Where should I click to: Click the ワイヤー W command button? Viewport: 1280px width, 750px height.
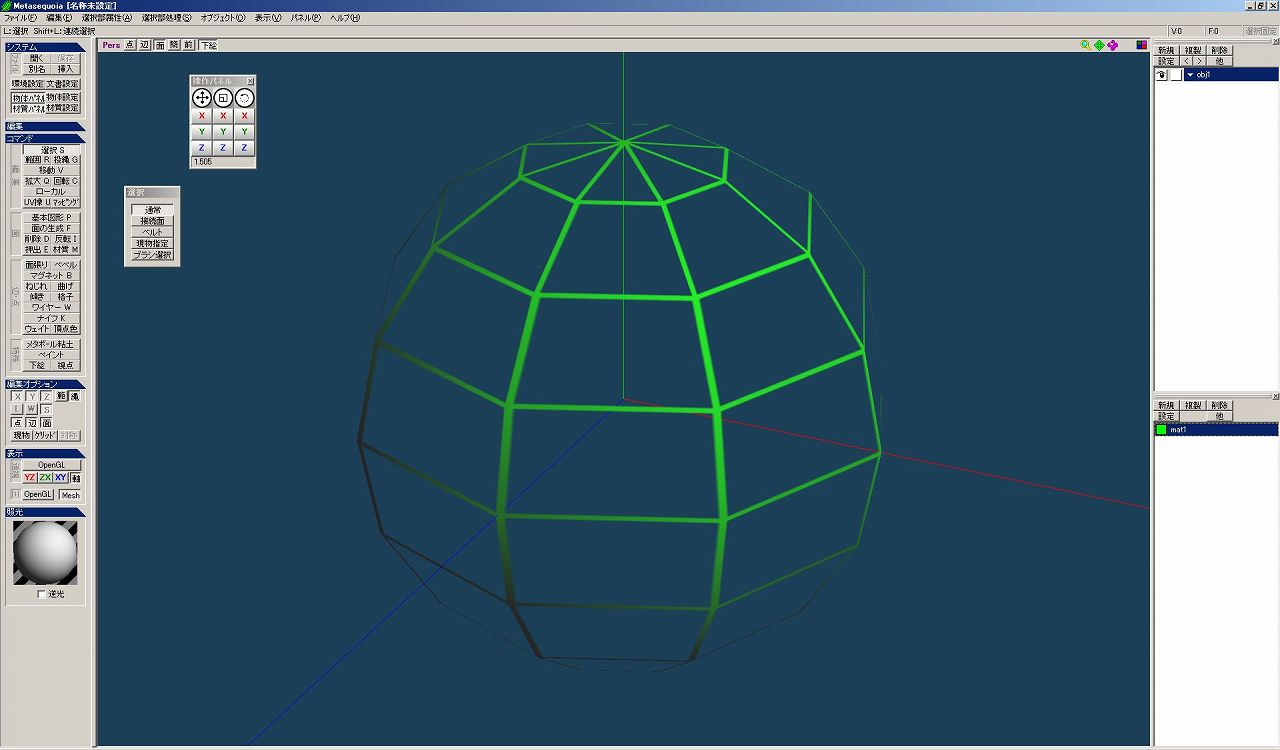[52, 307]
